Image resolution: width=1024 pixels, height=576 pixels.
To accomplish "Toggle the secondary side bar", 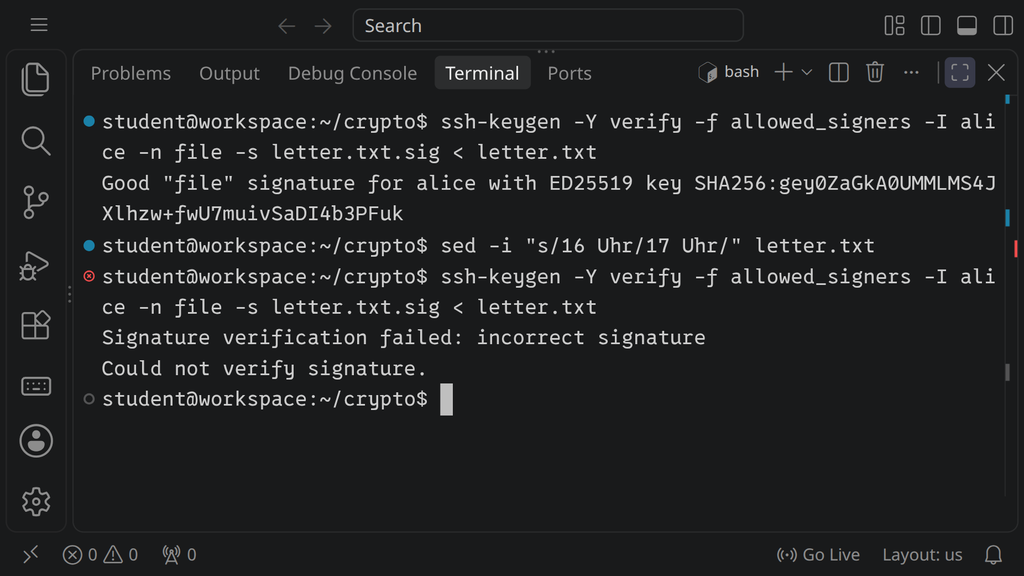I will (x=1002, y=25).
